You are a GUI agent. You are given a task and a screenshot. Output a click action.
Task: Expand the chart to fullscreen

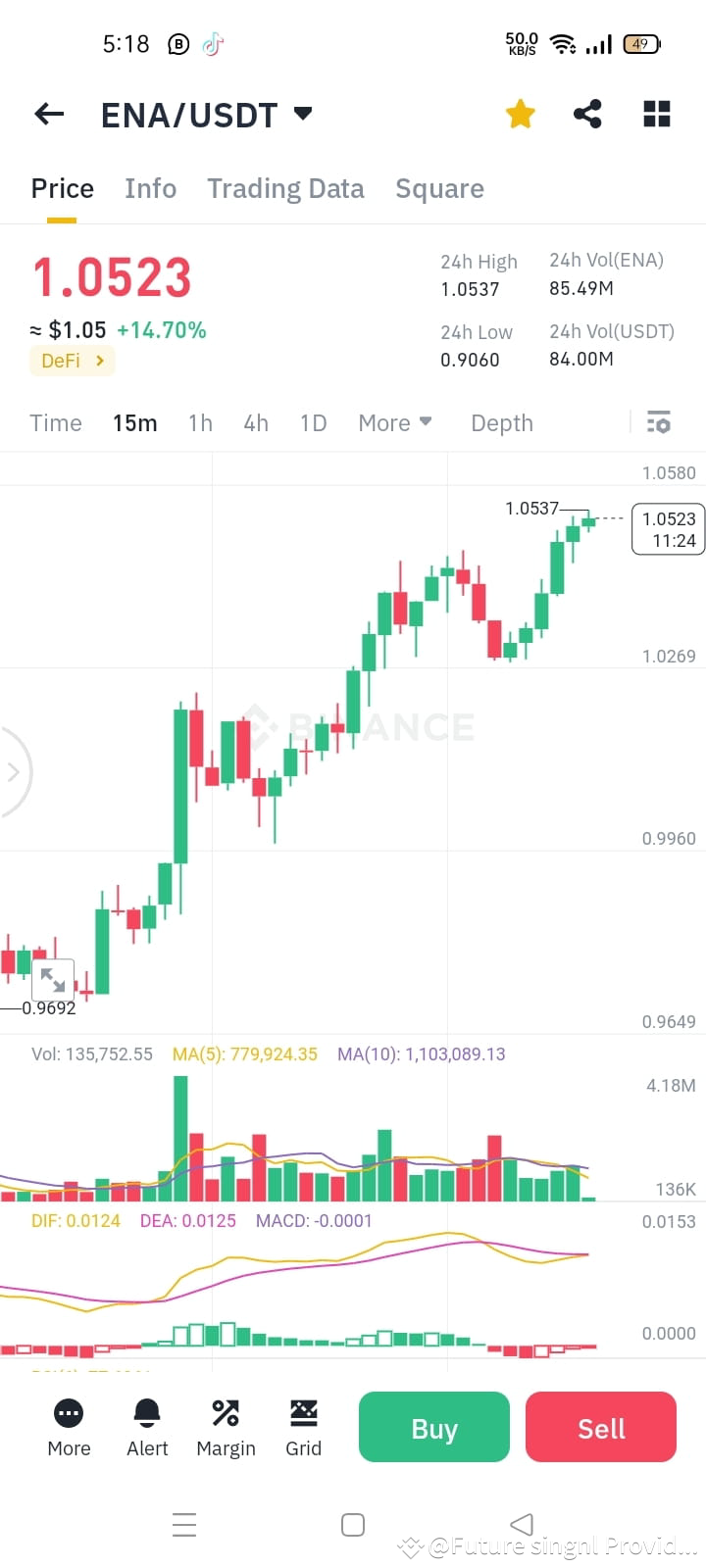(x=53, y=979)
